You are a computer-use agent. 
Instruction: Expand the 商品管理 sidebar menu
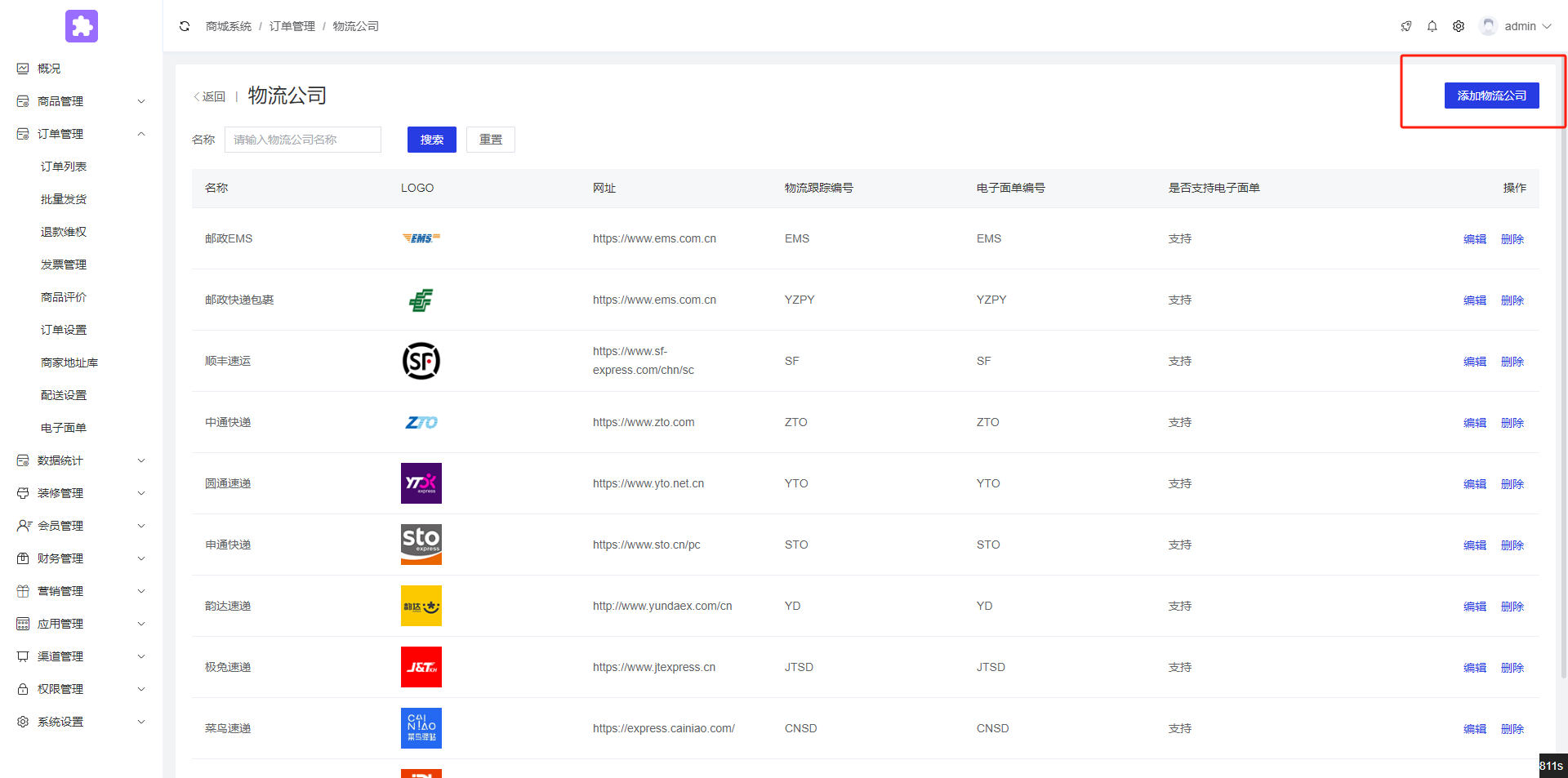80,101
